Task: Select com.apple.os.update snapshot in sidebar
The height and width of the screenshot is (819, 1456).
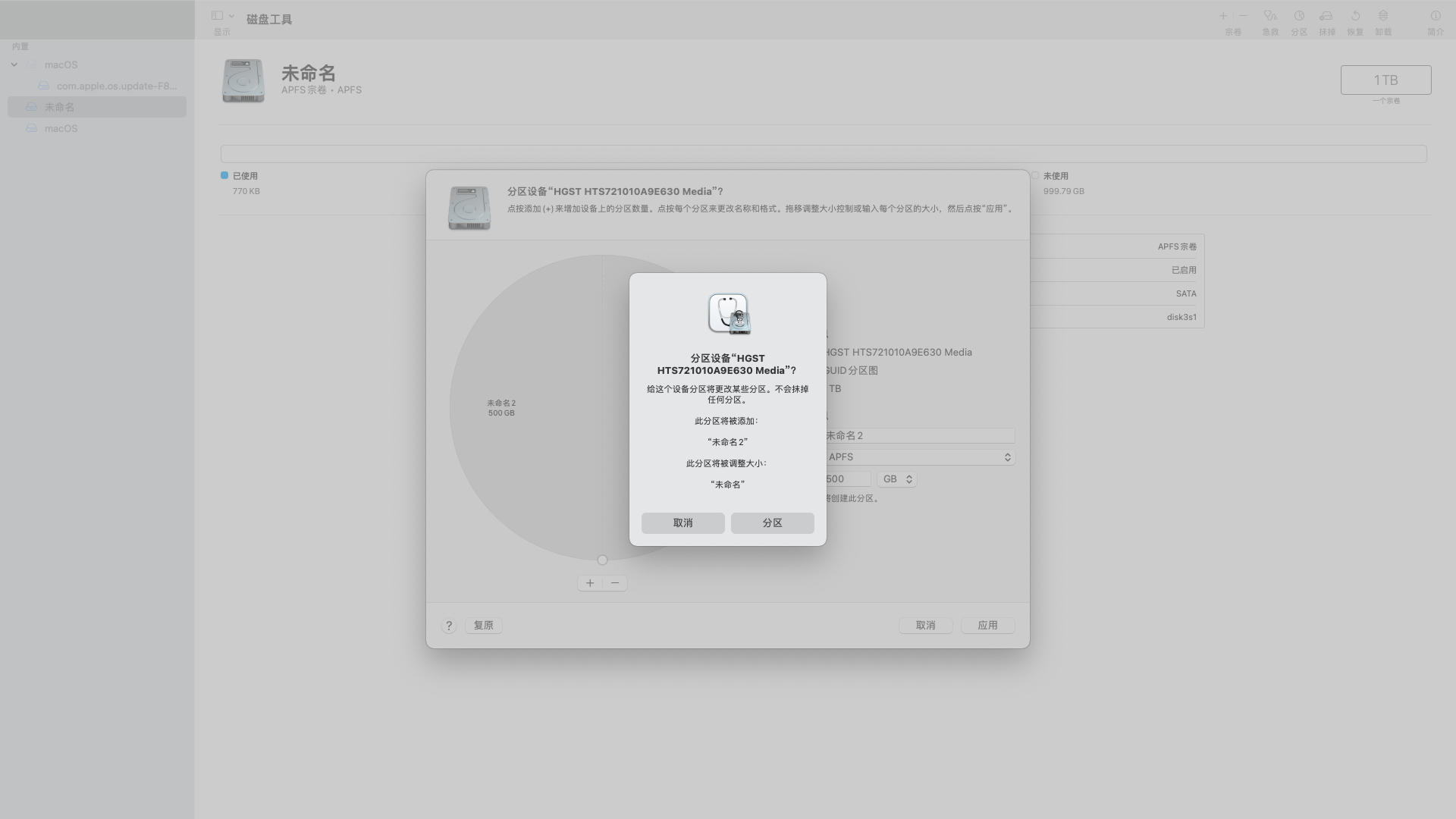Action: click(x=116, y=86)
